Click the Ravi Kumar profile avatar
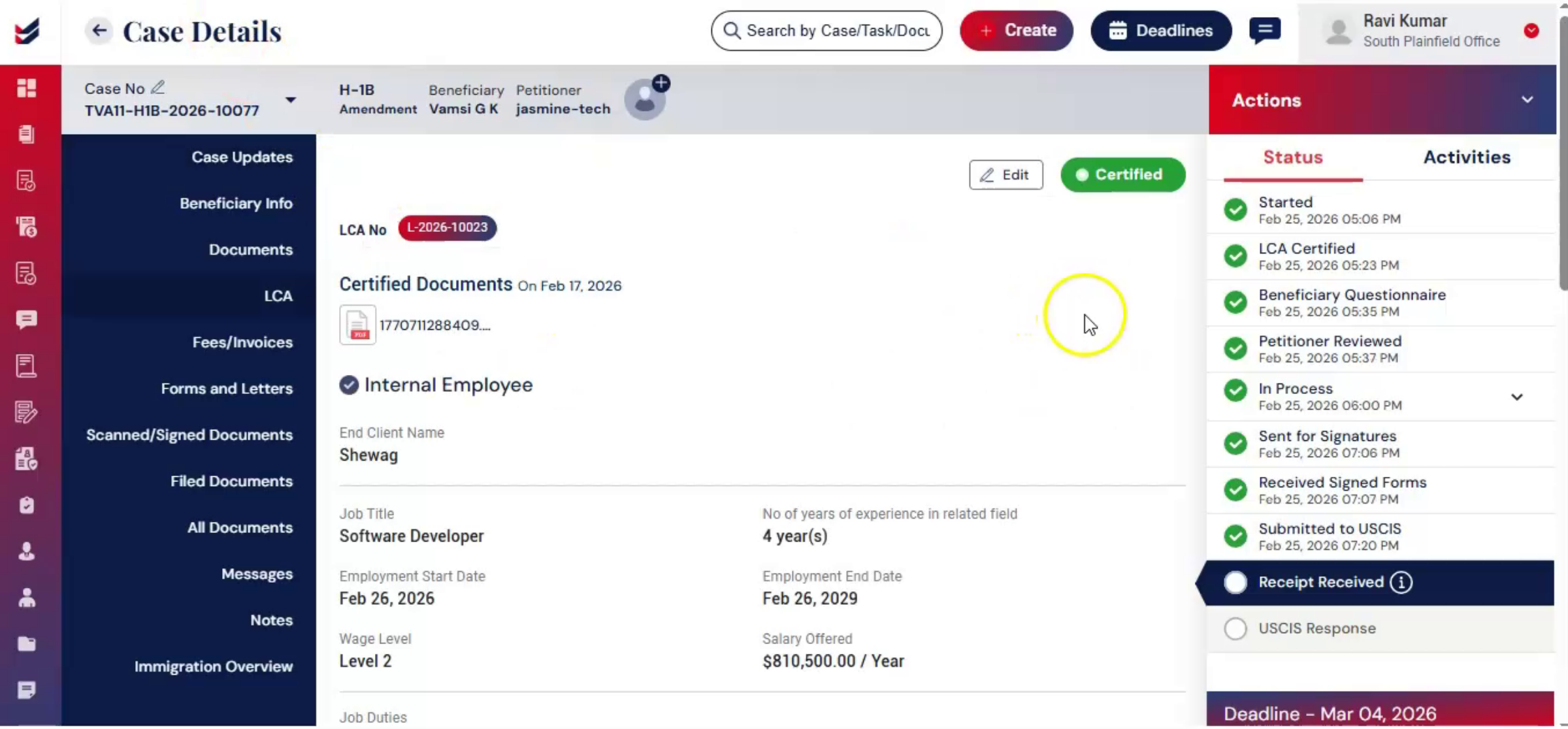The width and height of the screenshot is (1568, 729). 1338,31
